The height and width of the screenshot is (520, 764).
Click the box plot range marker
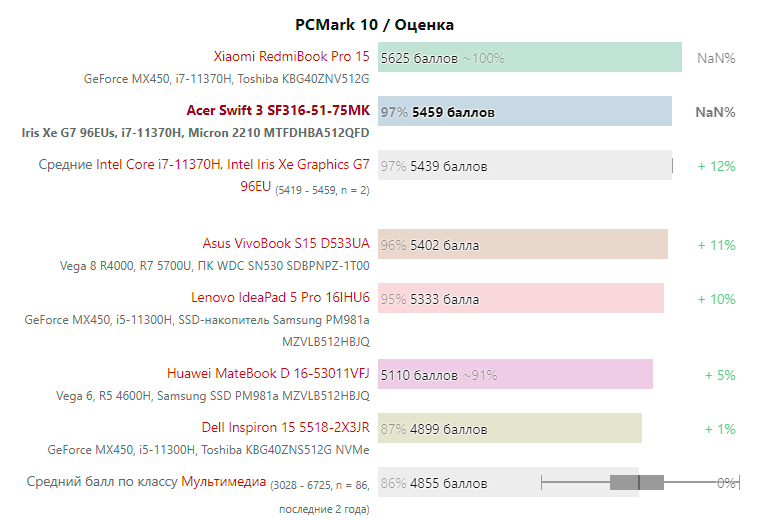[x=640, y=483]
